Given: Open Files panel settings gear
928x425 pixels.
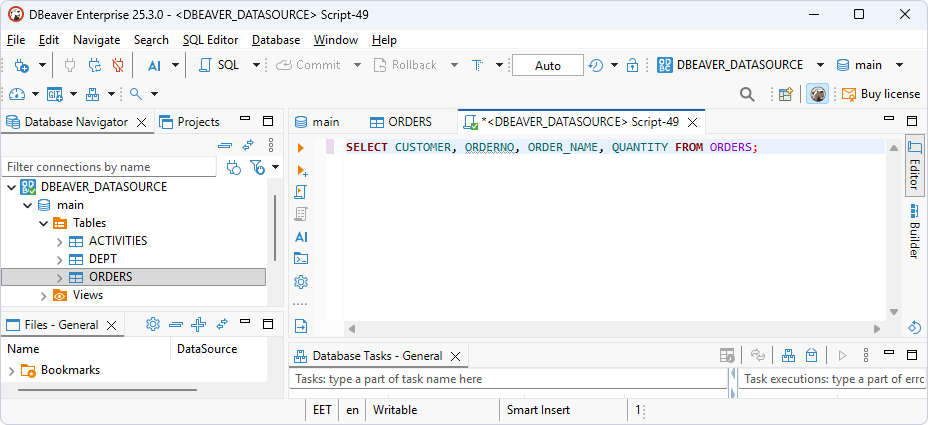Looking at the screenshot, I should click(153, 324).
